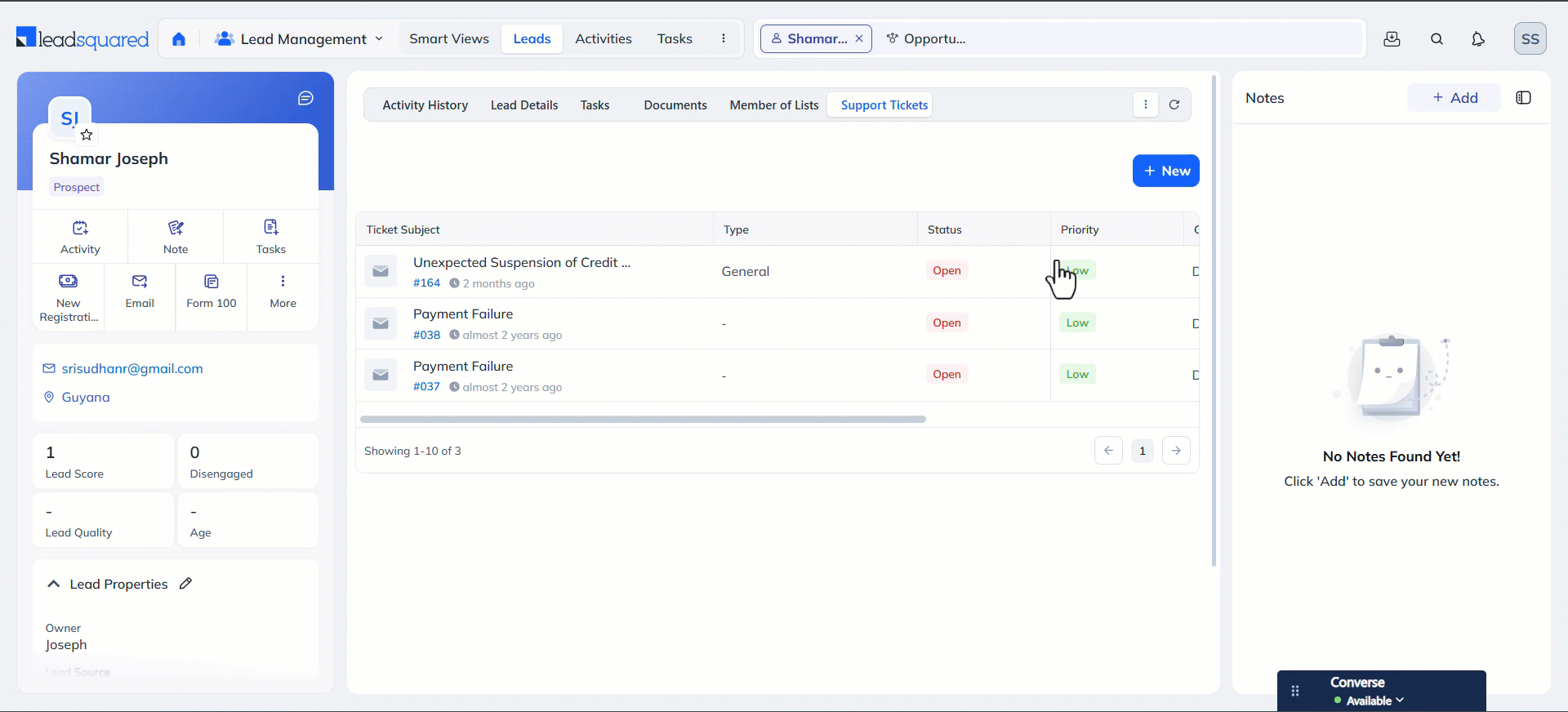This screenshot has width=1568, height=712.
Task: Open top navigation more options menu
Action: (724, 38)
